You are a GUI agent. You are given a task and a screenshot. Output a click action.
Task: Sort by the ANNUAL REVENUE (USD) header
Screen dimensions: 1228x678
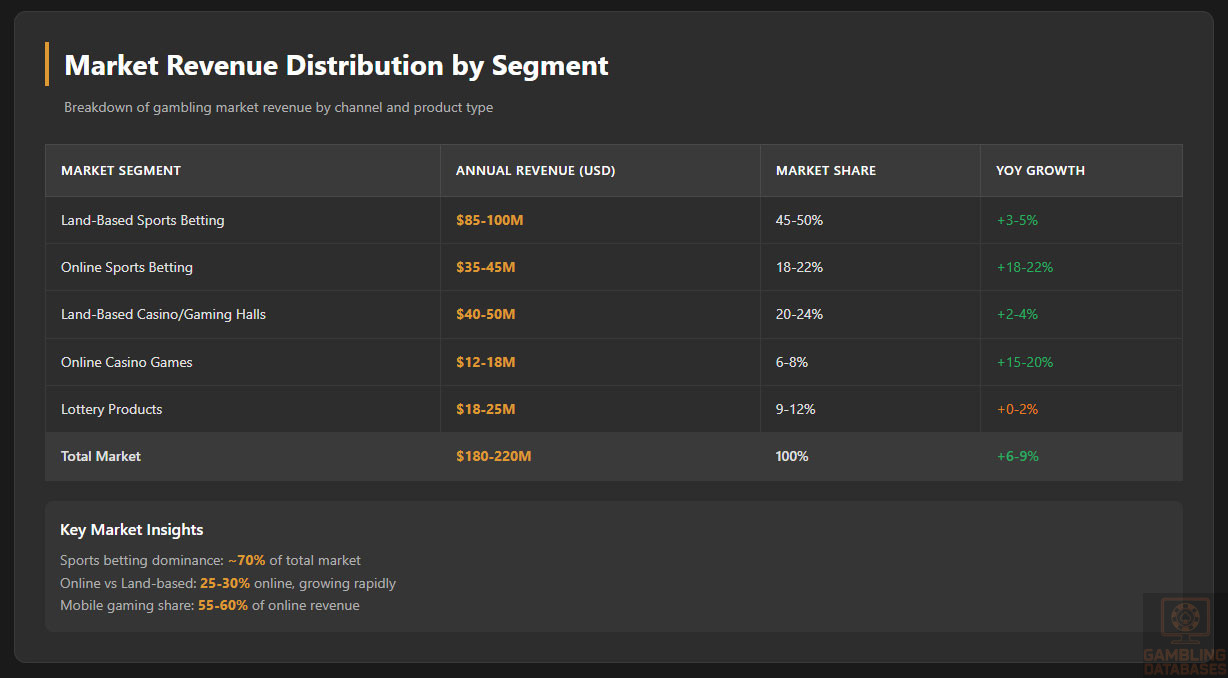click(x=535, y=170)
